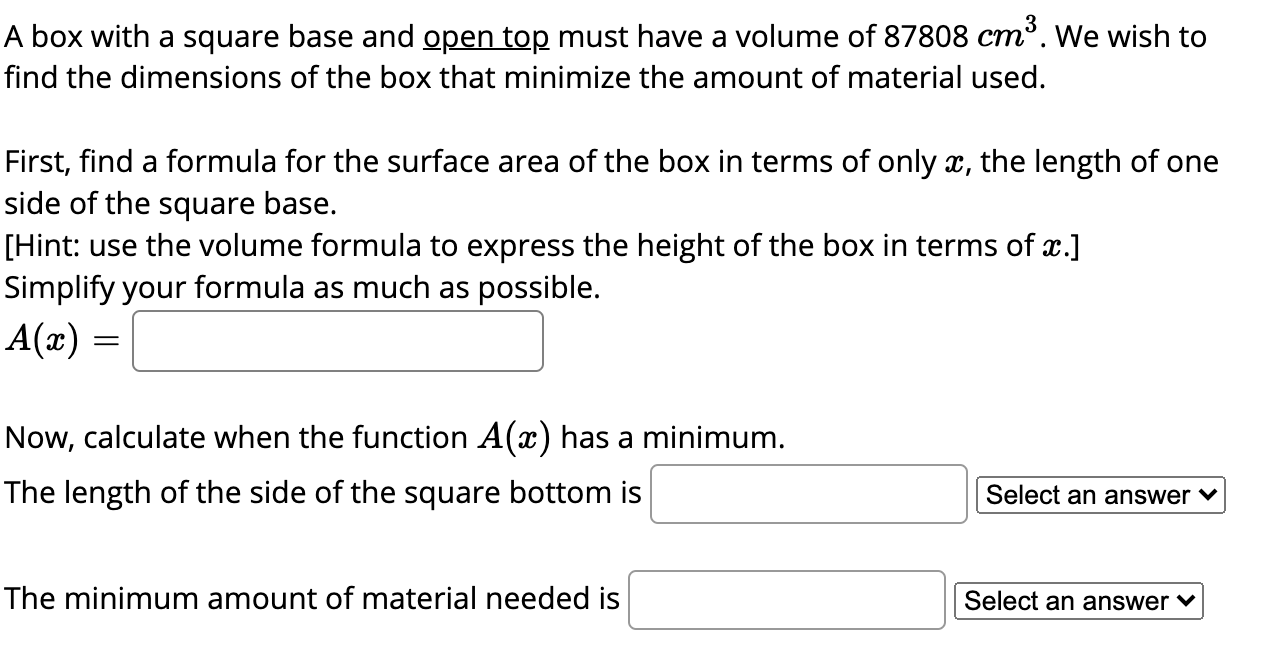Place the cursor in the surface area formula field

tap(337, 341)
